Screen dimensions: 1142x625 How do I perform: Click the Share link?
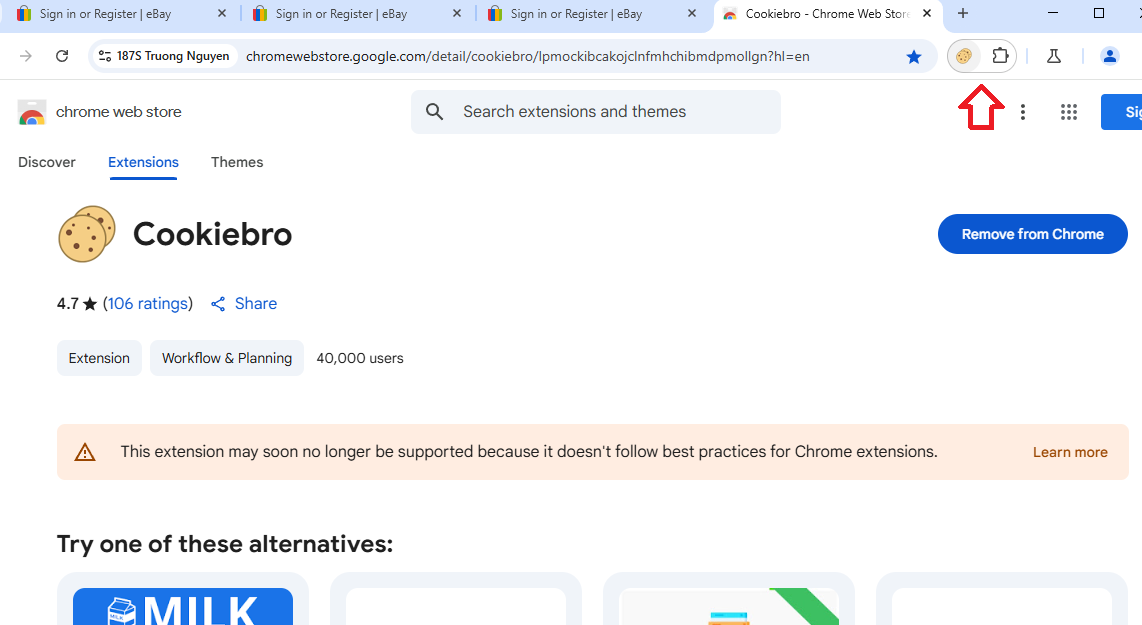[x=256, y=304]
